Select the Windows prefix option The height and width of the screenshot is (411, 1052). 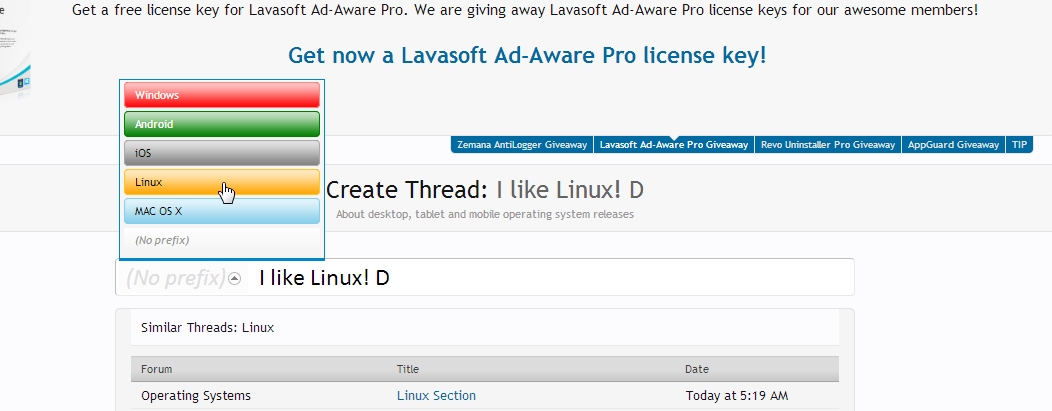(x=221, y=95)
